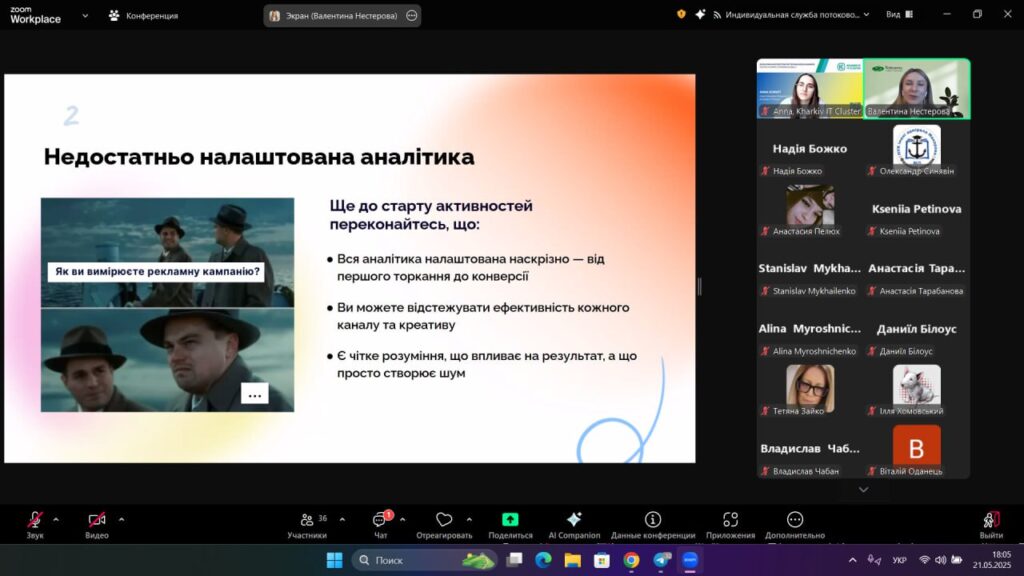Expand the Индивидуальная служба потоковой streaming dropdown

792,14
